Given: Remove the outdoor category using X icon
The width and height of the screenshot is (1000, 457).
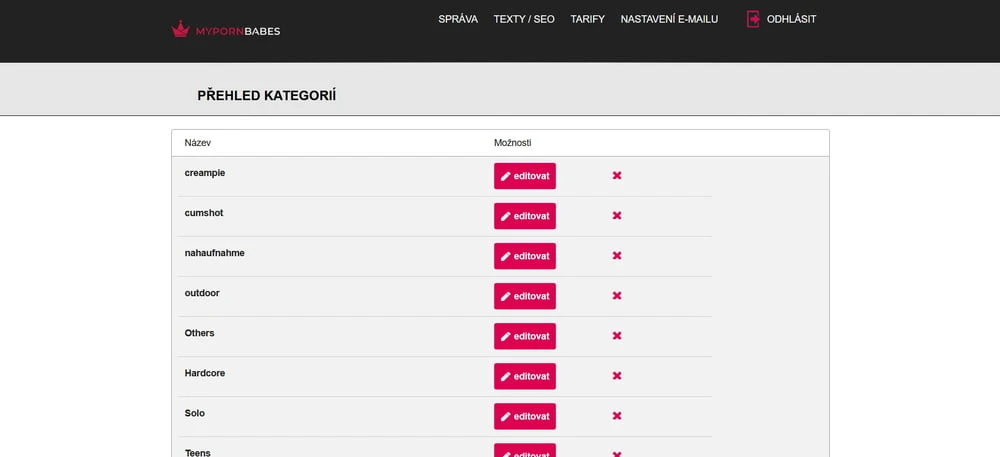Looking at the screenshot, I should point(617,296).
